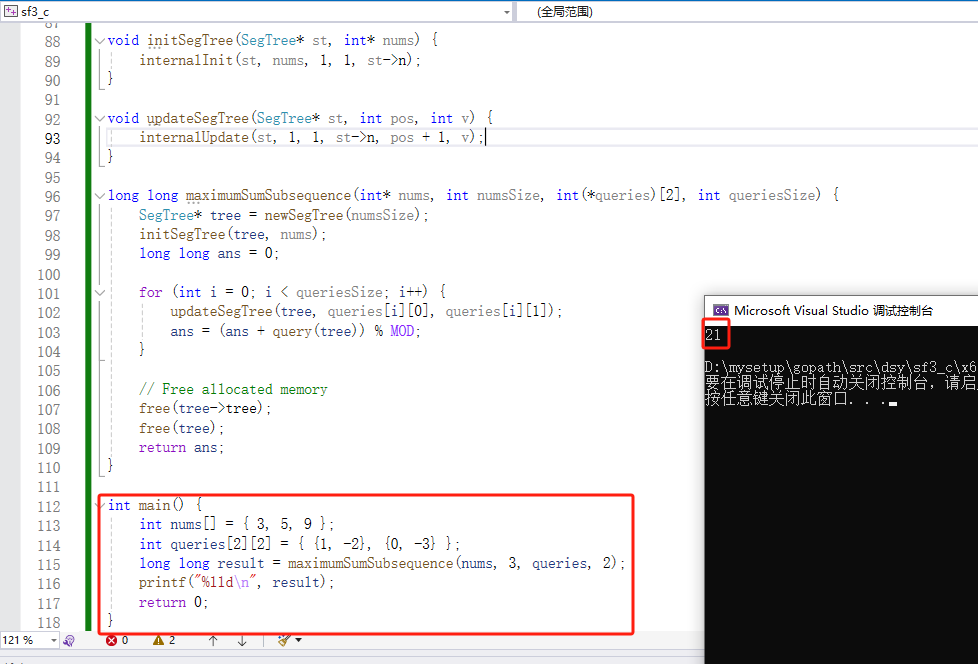Click the queries array declaration on line 114
This screenshot has width=978, height=664.
(x=299, y=544)
